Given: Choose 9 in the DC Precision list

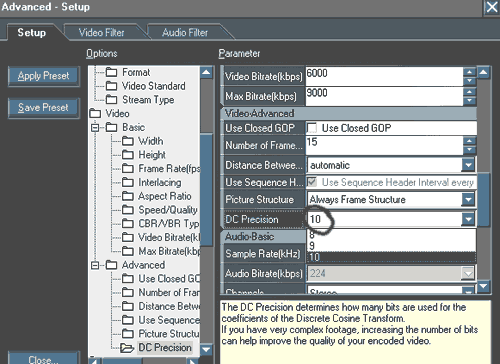Looking at the screenshot, I should point(391,246).
